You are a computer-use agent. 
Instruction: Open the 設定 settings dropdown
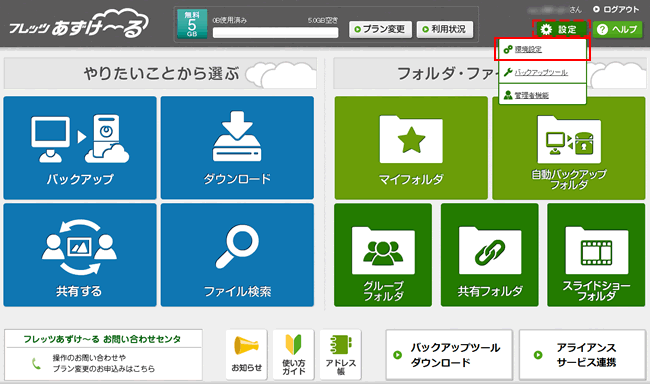click(562, 29)
